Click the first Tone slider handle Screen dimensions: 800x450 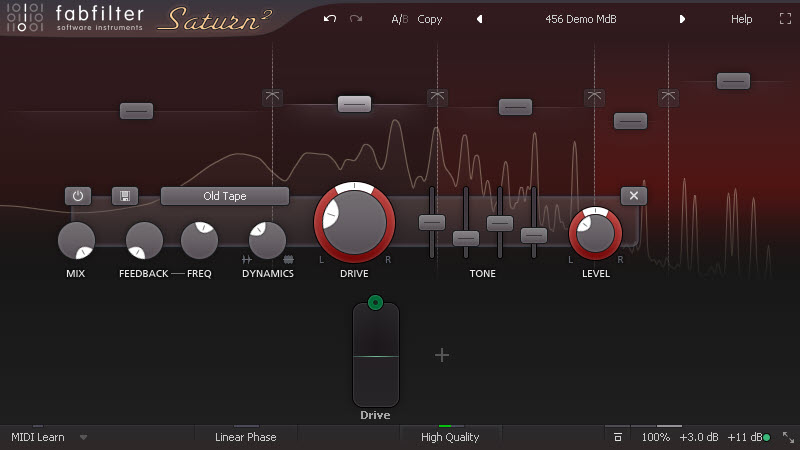pos(432,222)
